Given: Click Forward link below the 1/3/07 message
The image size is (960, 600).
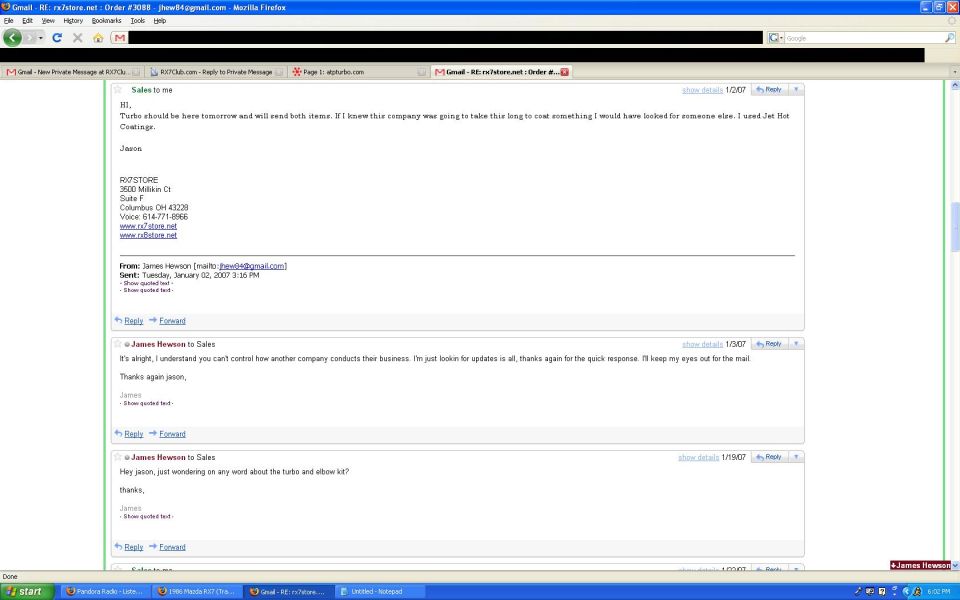Looking at the screenshot, I should click(172, 434).
